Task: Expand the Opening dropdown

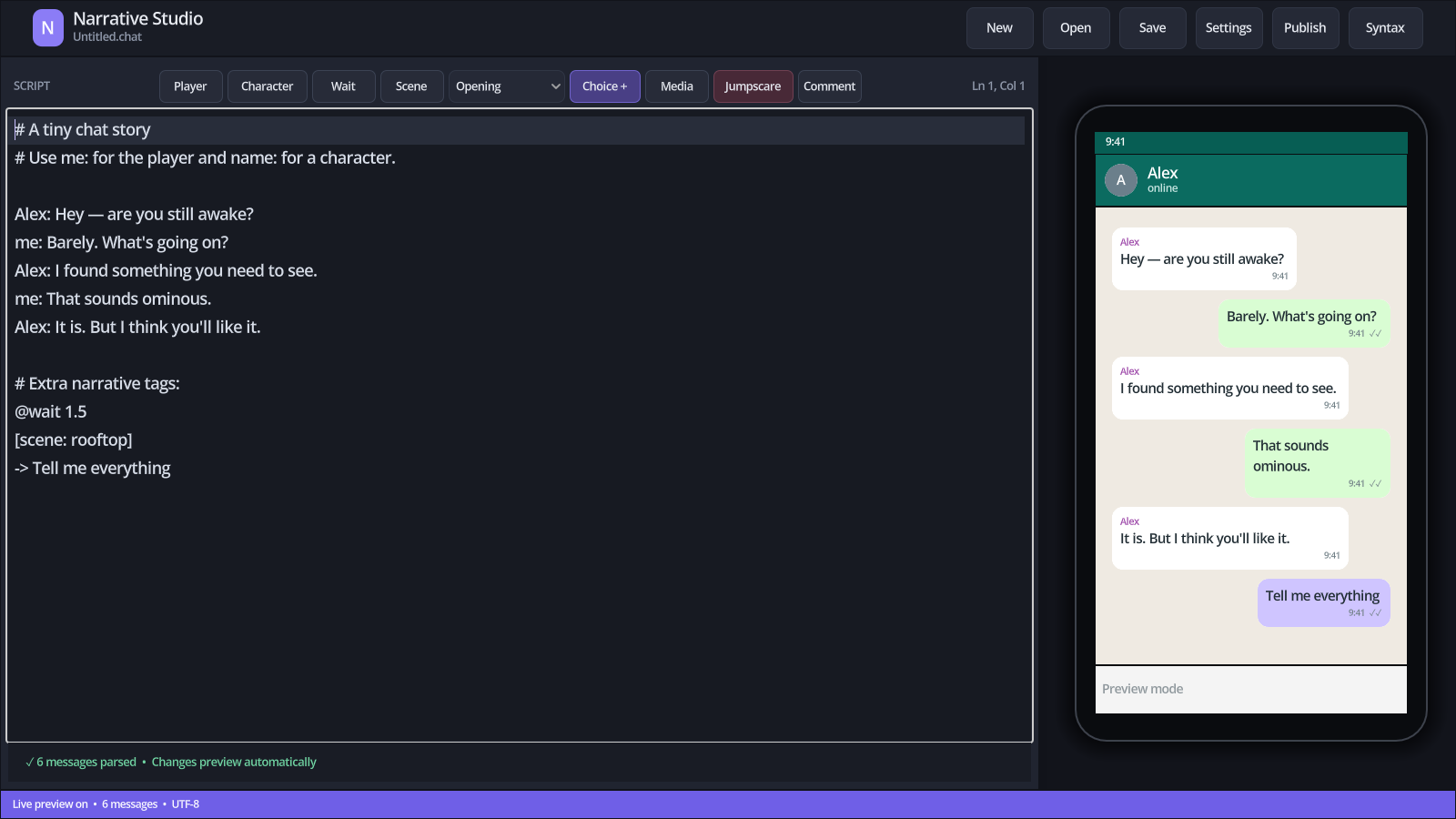Action: [x=507, y=86]
